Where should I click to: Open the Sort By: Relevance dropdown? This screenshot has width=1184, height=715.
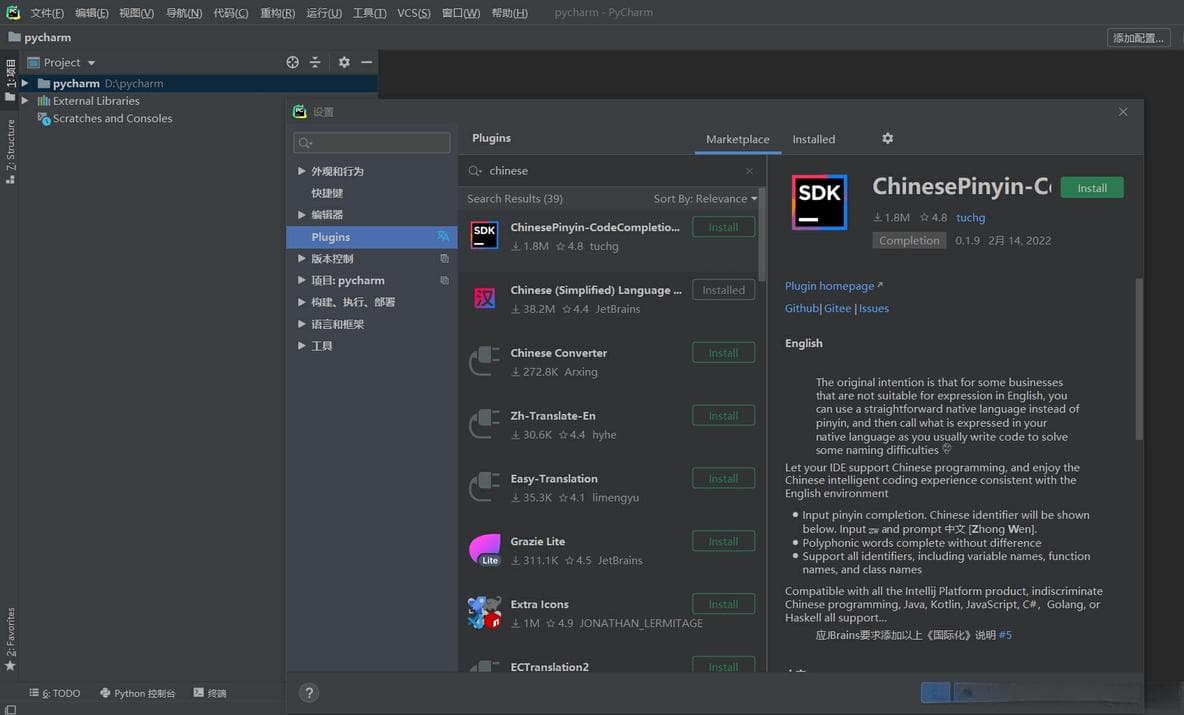(x=705, y=199)
